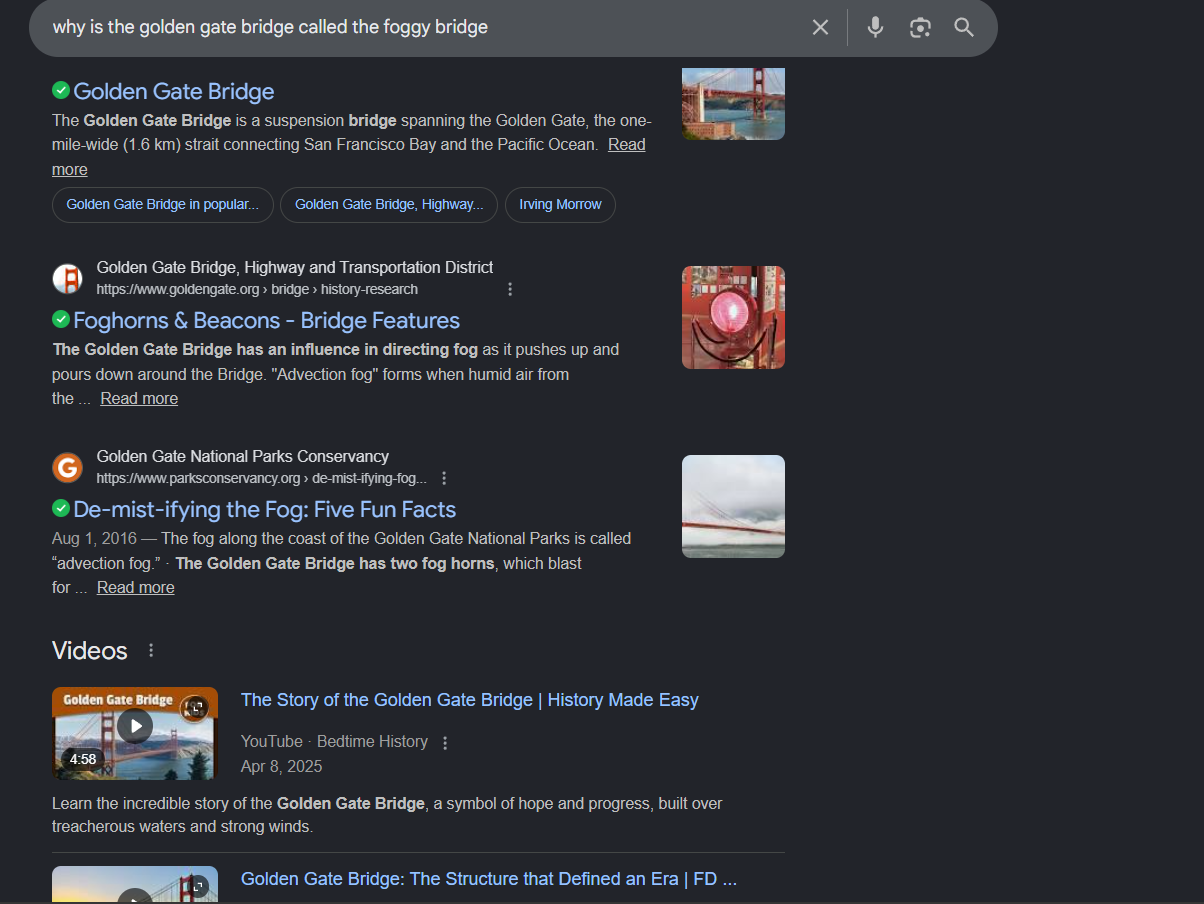Open the Videos section options menu
Image resolution: width=1204 pixels, height=904 pixels.
point(151,650)
